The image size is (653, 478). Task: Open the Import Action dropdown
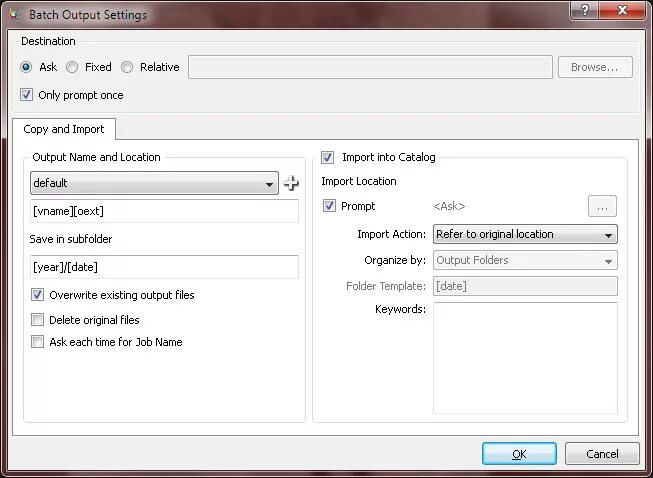(x=525, y=234)
